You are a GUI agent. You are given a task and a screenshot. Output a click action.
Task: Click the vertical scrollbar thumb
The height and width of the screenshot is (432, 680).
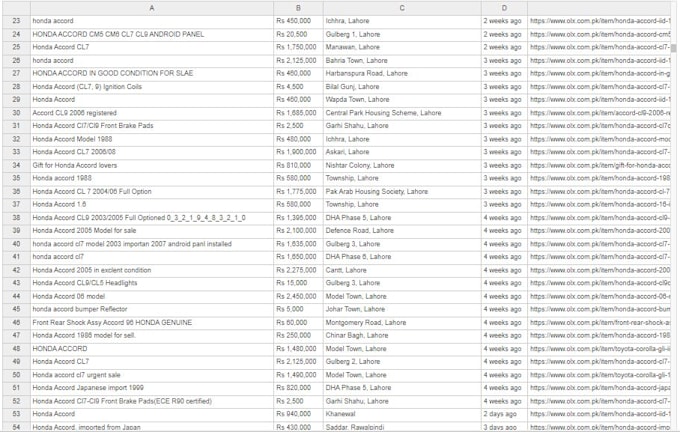point(673,48)
